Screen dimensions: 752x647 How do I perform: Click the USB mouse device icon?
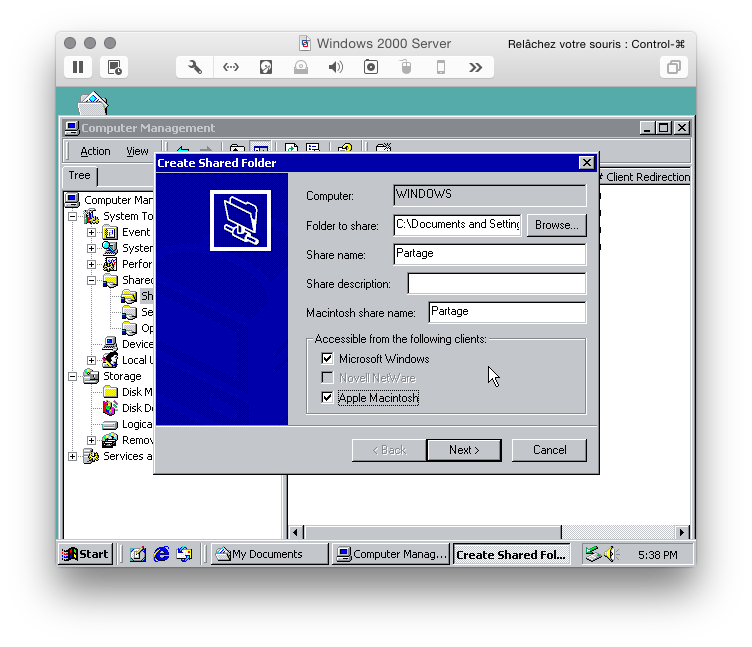coord(406,67)
